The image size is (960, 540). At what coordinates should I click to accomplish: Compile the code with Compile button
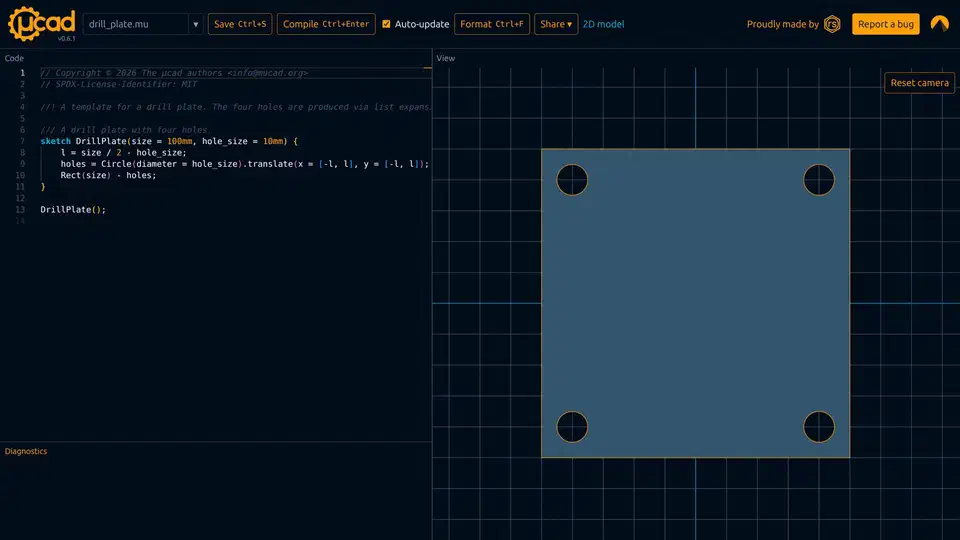coord(326,24)
